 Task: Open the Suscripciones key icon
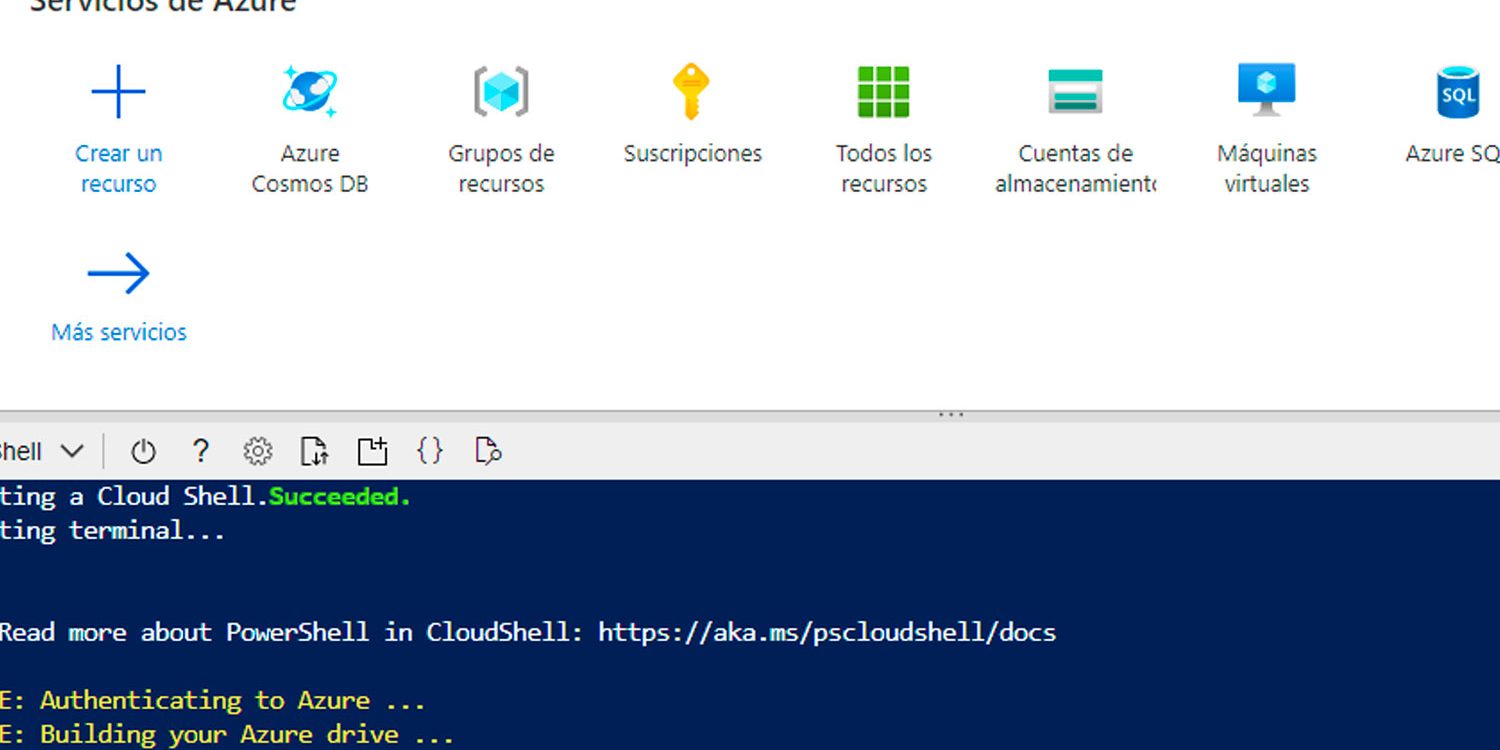click(692, 90)
